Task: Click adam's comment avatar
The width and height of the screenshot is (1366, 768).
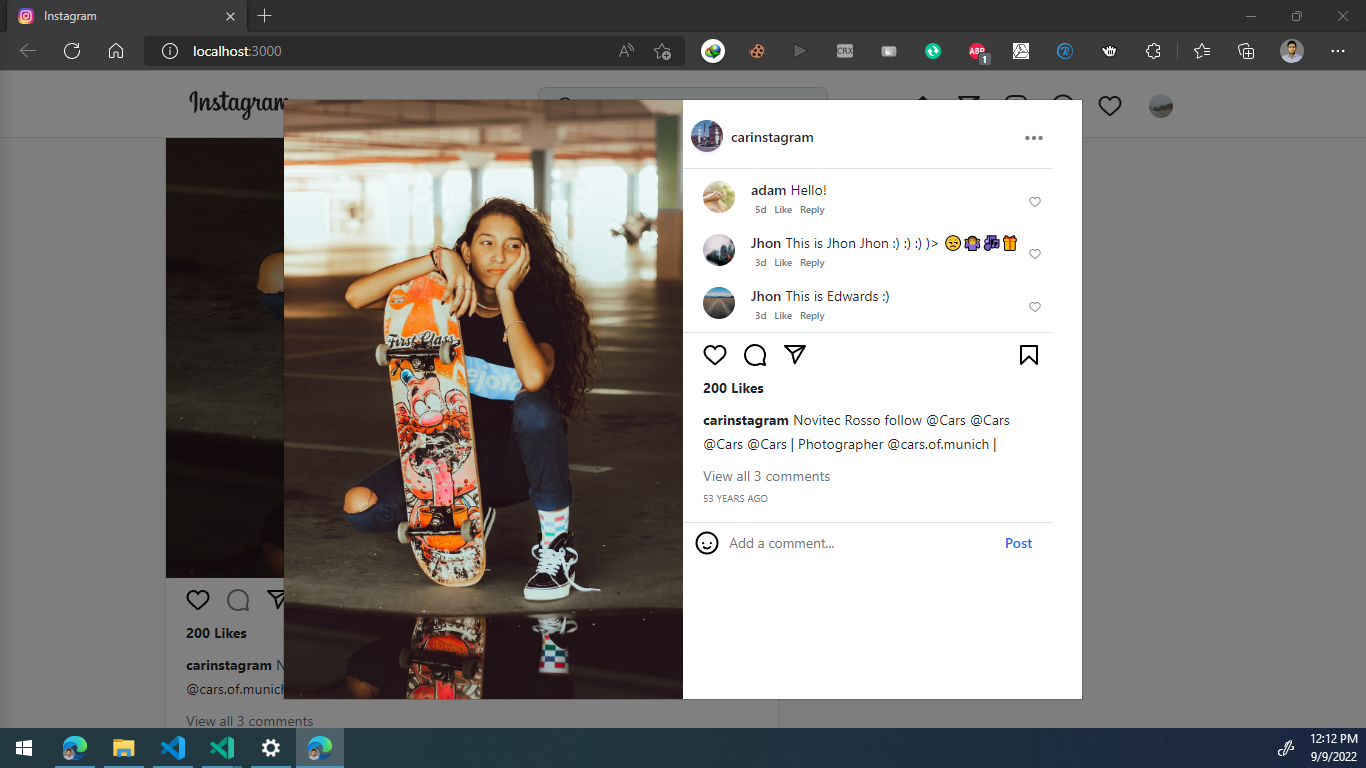Action: pos(719,197)
